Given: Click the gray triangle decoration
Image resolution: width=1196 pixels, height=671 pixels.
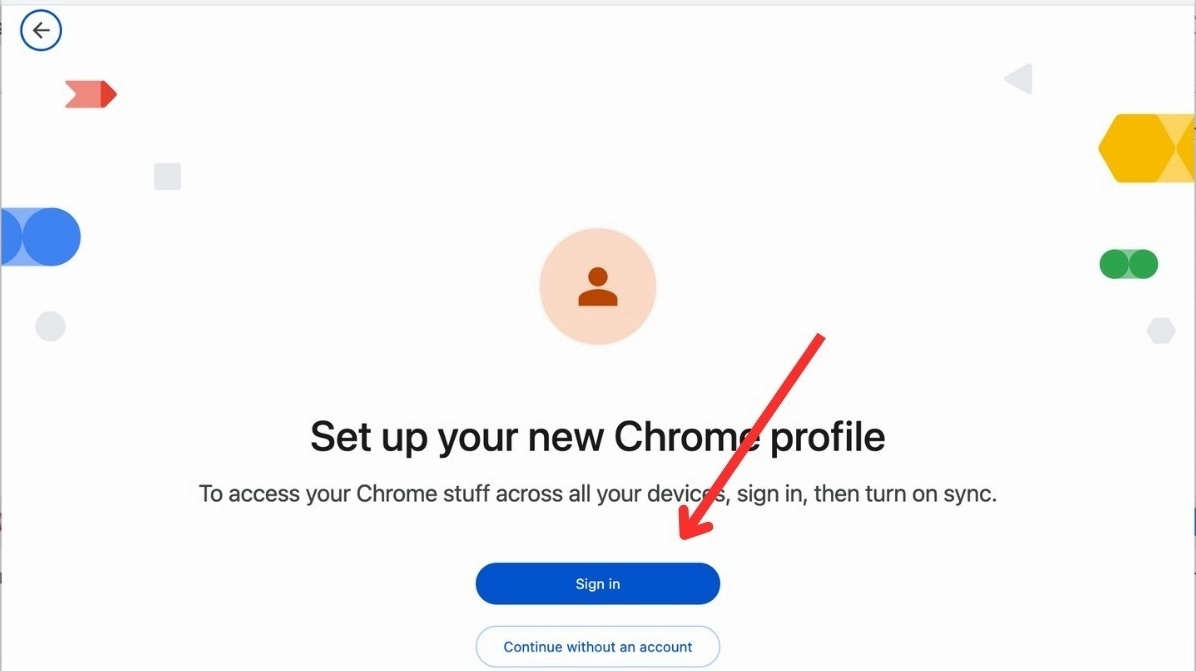Looking at the screenshot, I should click(x=1019, y=79).
